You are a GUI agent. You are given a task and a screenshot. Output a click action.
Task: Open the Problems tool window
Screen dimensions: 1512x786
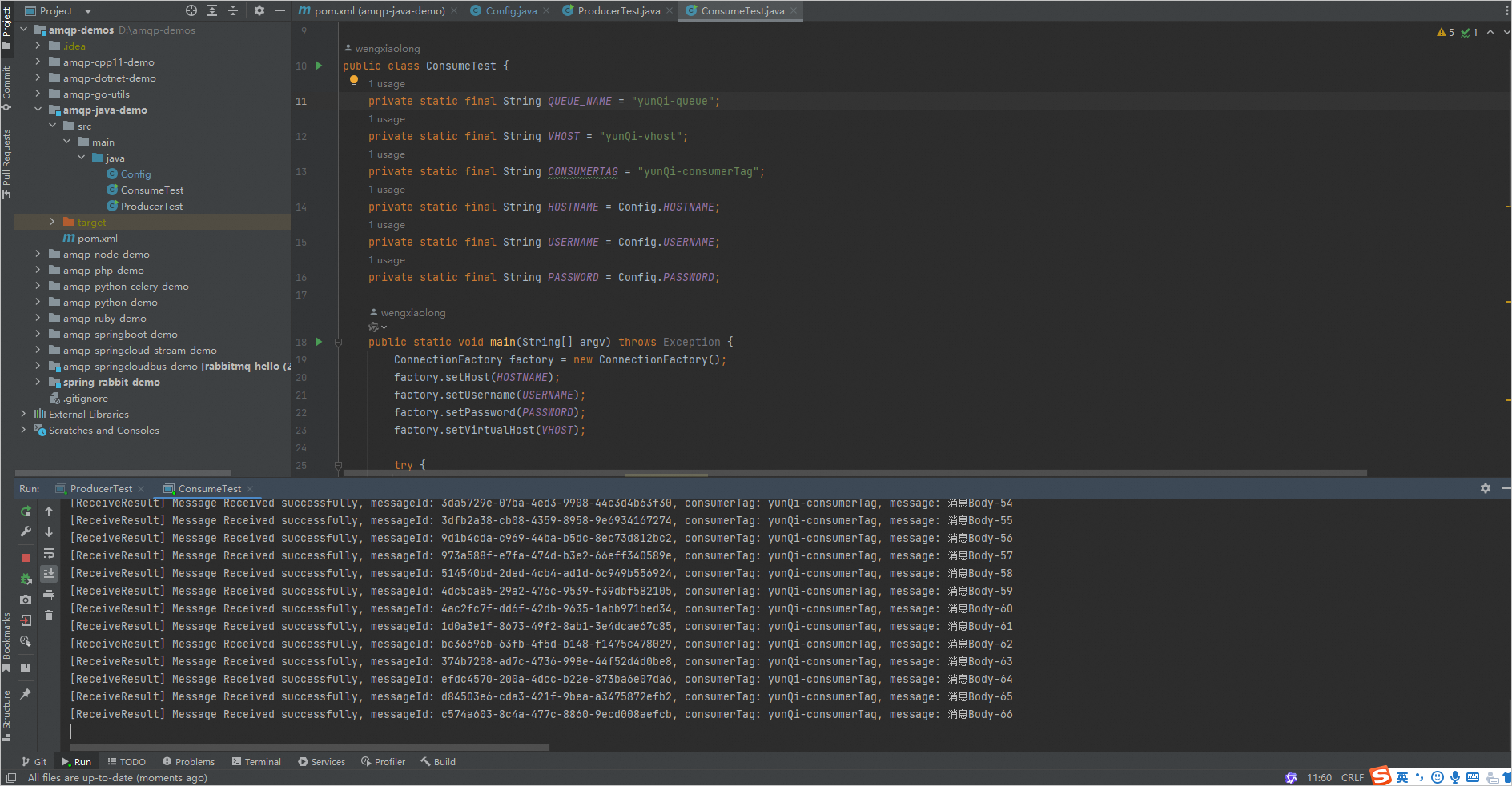click(189, 762)
